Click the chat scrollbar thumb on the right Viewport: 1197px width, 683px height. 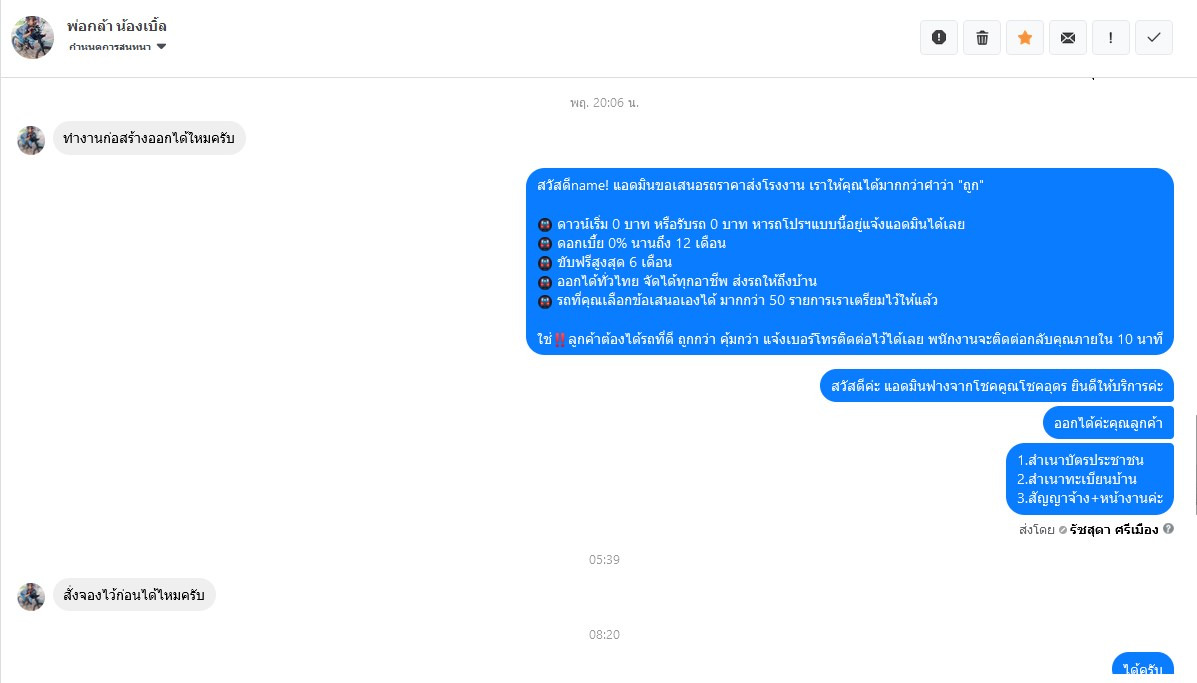pos(1194,466)
